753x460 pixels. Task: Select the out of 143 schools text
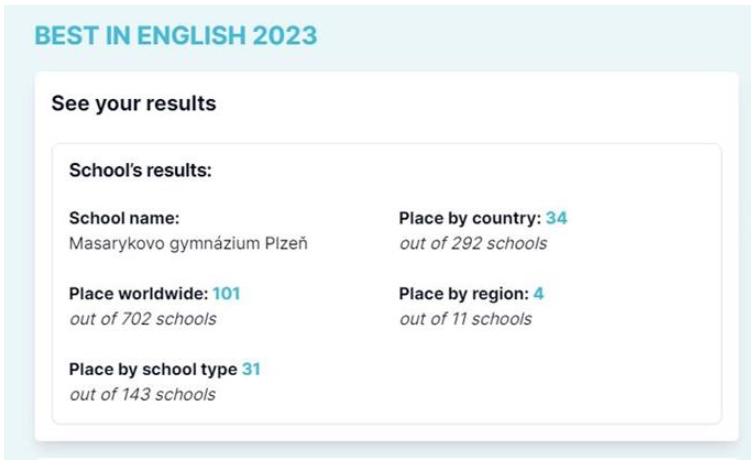click(142, 395)
